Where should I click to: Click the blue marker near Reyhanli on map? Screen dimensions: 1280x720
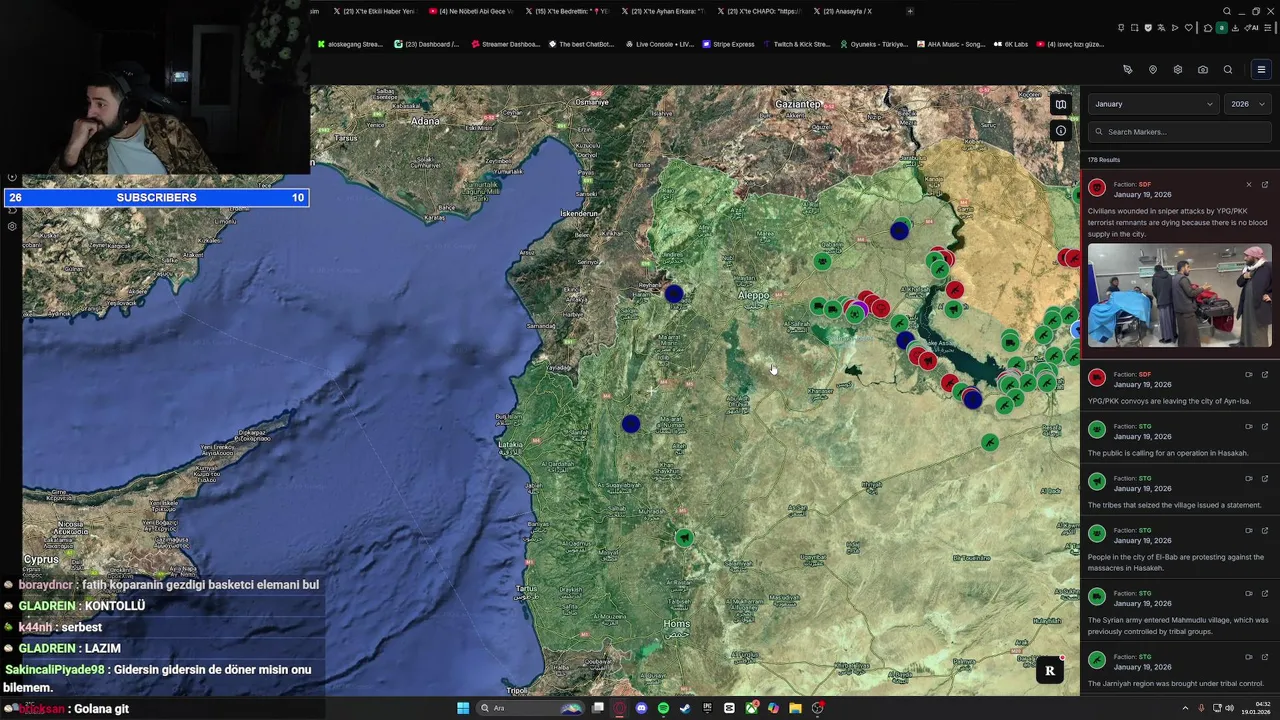coord(674,294)
